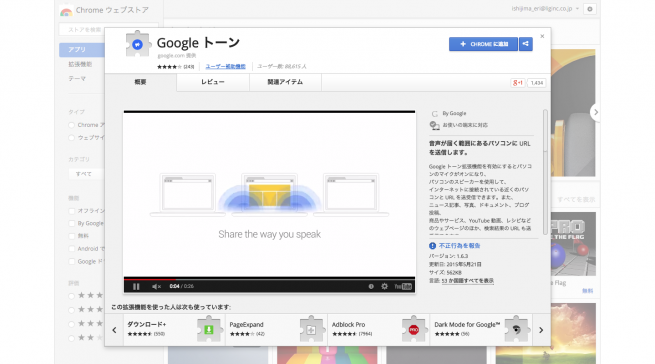Image resolution: width=655 pixels, height=364 pixels.
Task: Close the extension detail dialog
Action: tap(542, 36)
